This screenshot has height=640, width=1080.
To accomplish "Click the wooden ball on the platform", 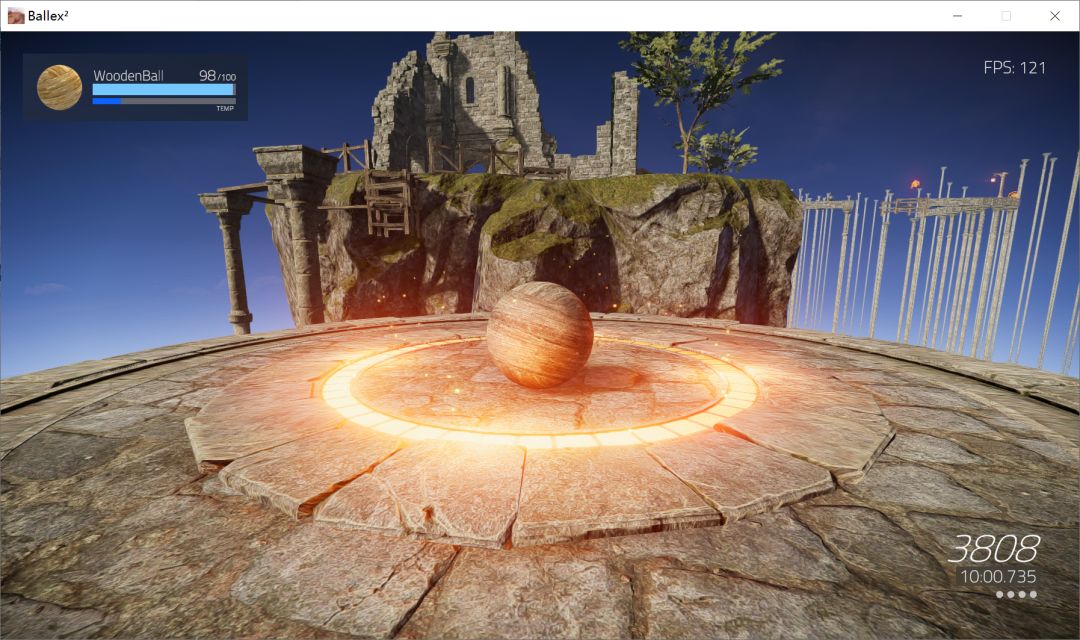I will click(539, 335).
